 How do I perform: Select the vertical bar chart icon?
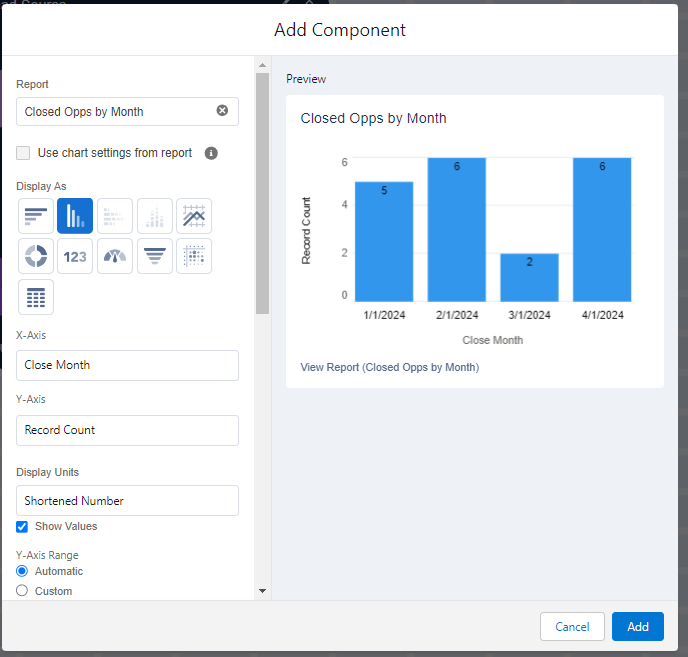[75, 216]
